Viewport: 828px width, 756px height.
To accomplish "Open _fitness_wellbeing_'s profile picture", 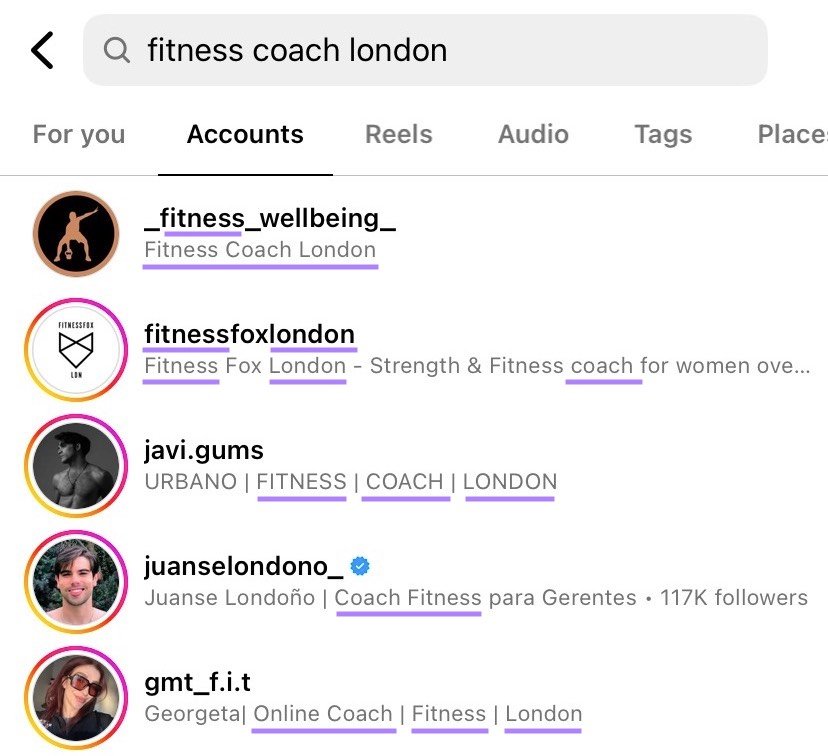I will pyautogui.click(x=75, y=232).
